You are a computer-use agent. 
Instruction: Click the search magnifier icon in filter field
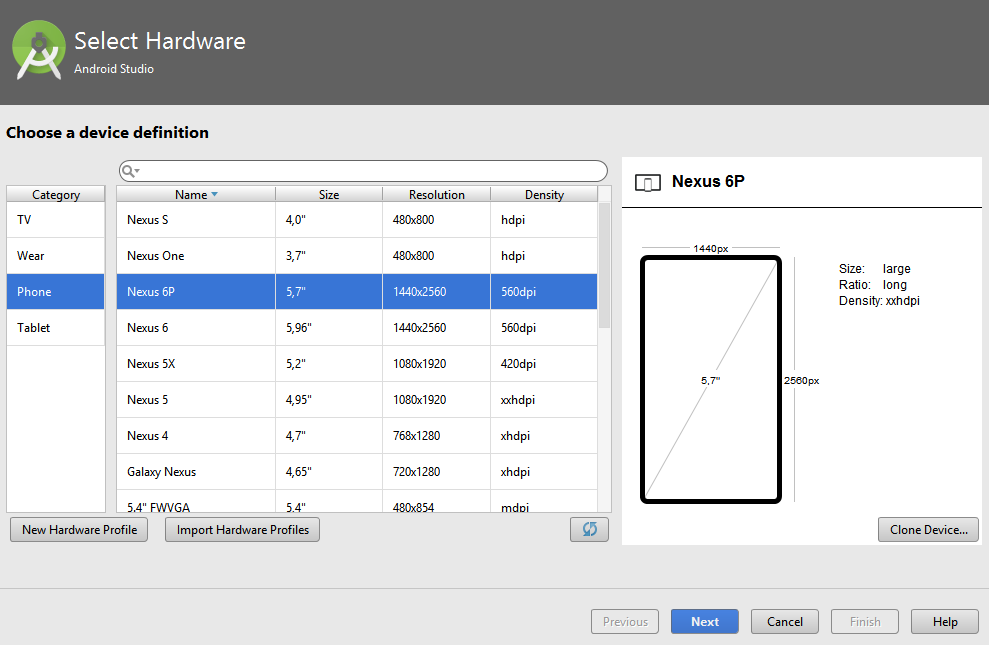[x=130, y=171]
